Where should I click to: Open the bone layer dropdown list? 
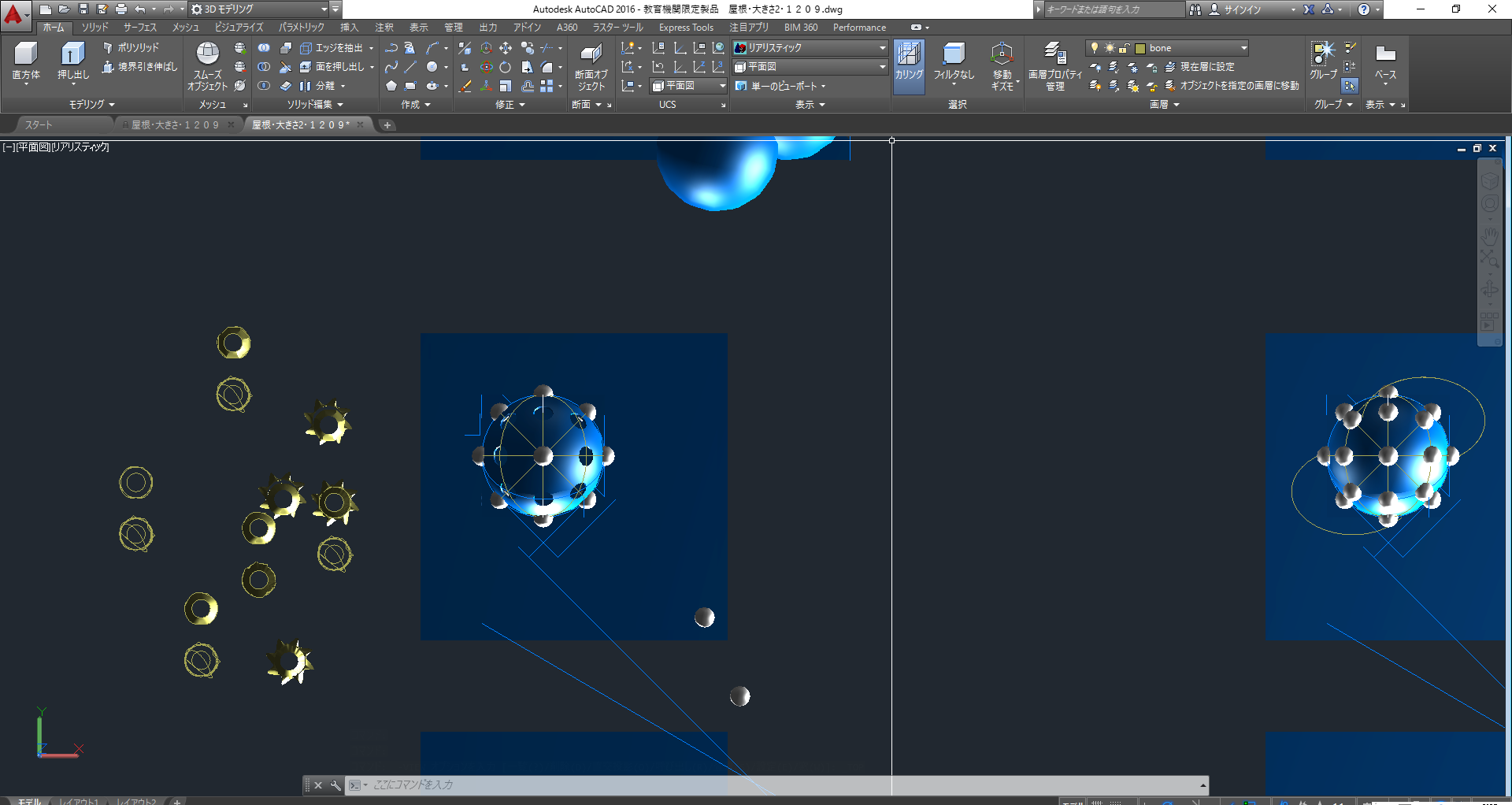coord(1243,48)
